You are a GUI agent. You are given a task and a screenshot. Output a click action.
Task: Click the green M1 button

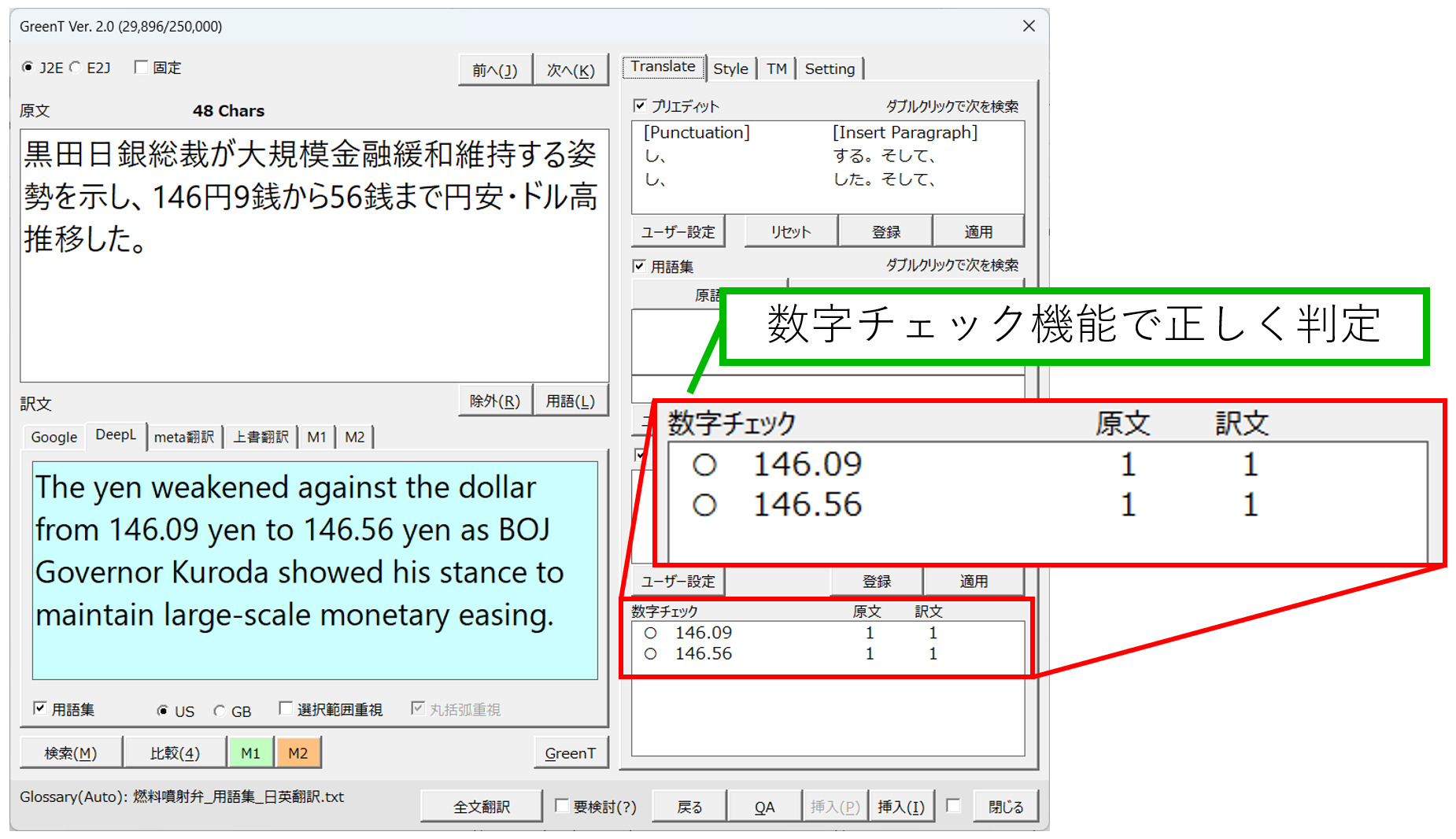pos(250,753)
